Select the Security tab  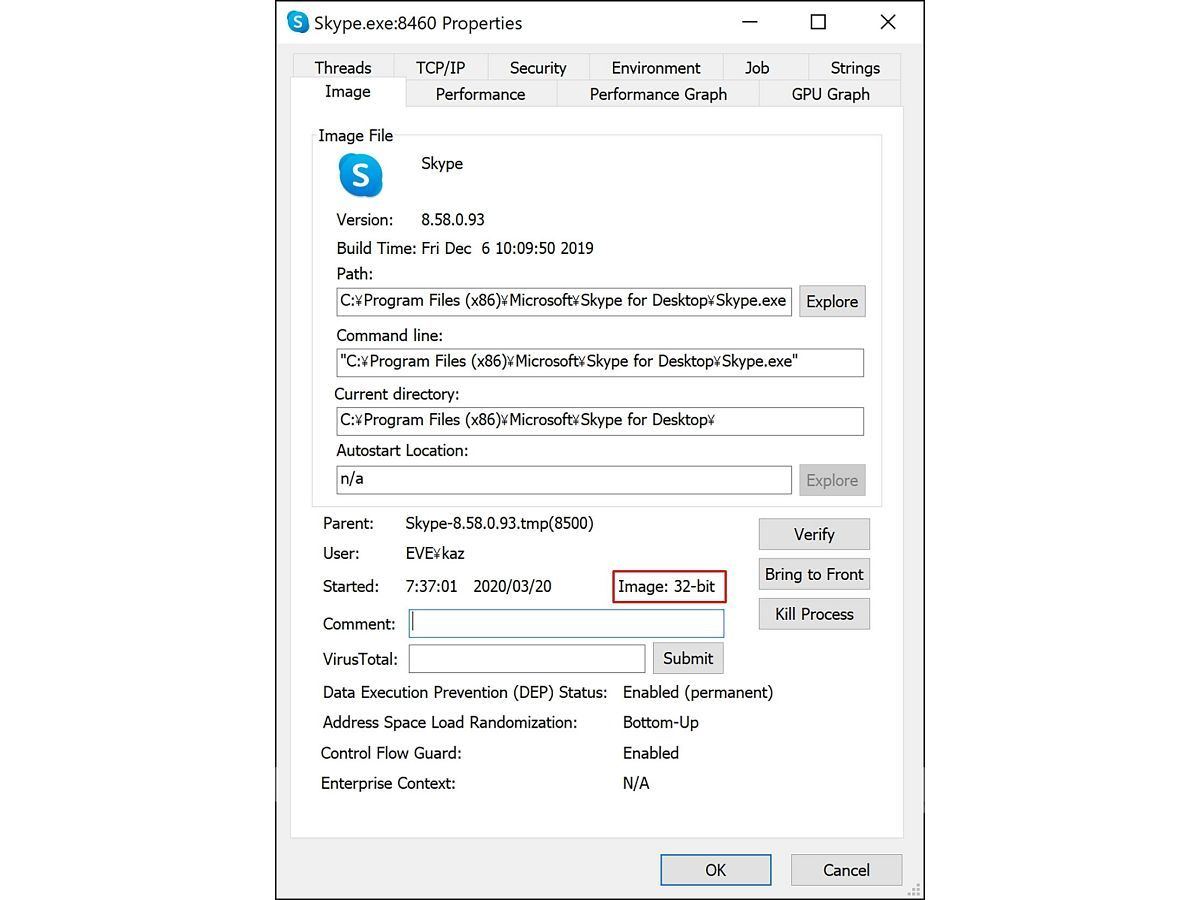tap(538, 67)
